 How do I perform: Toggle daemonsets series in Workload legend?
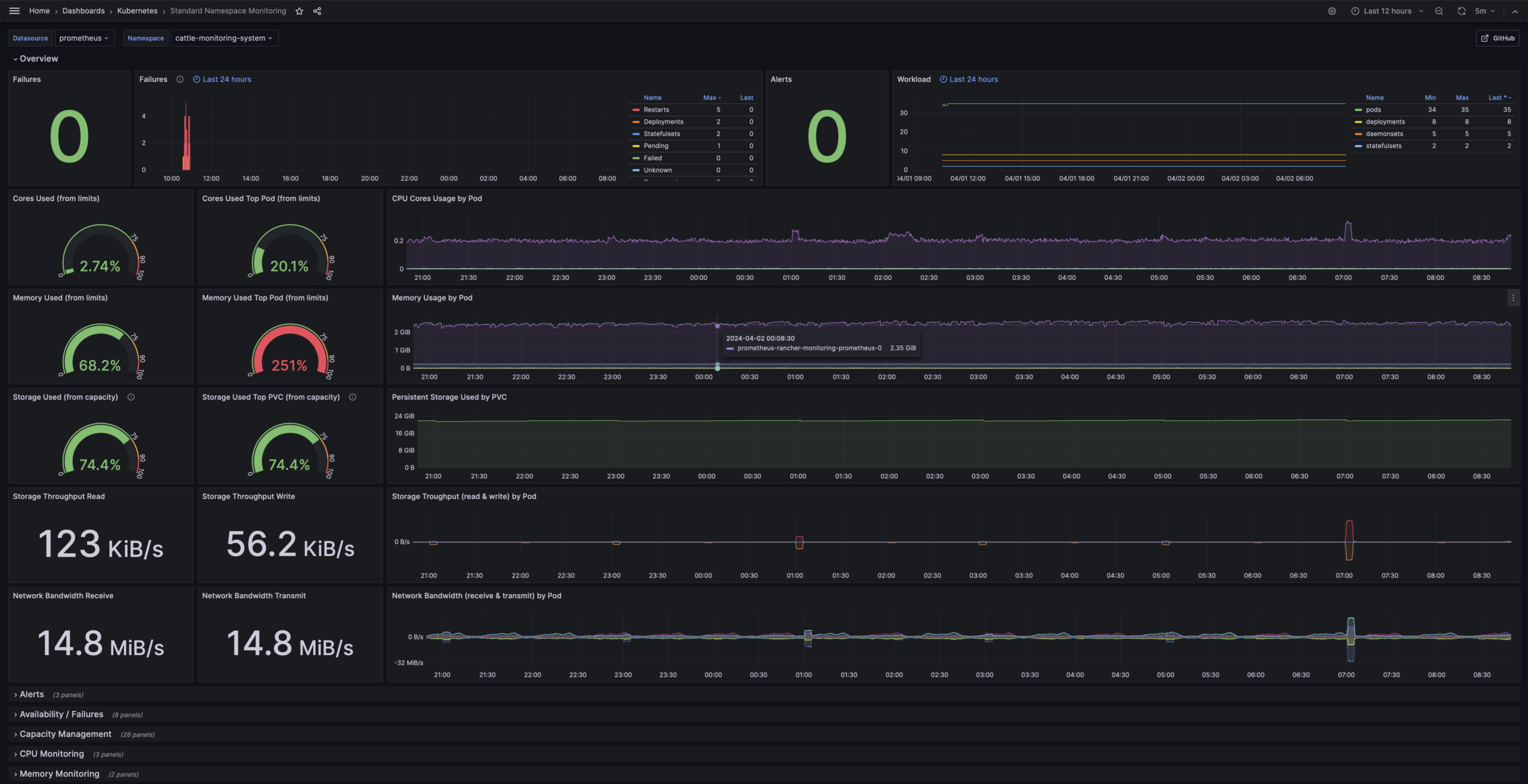tap(1384, 134)
